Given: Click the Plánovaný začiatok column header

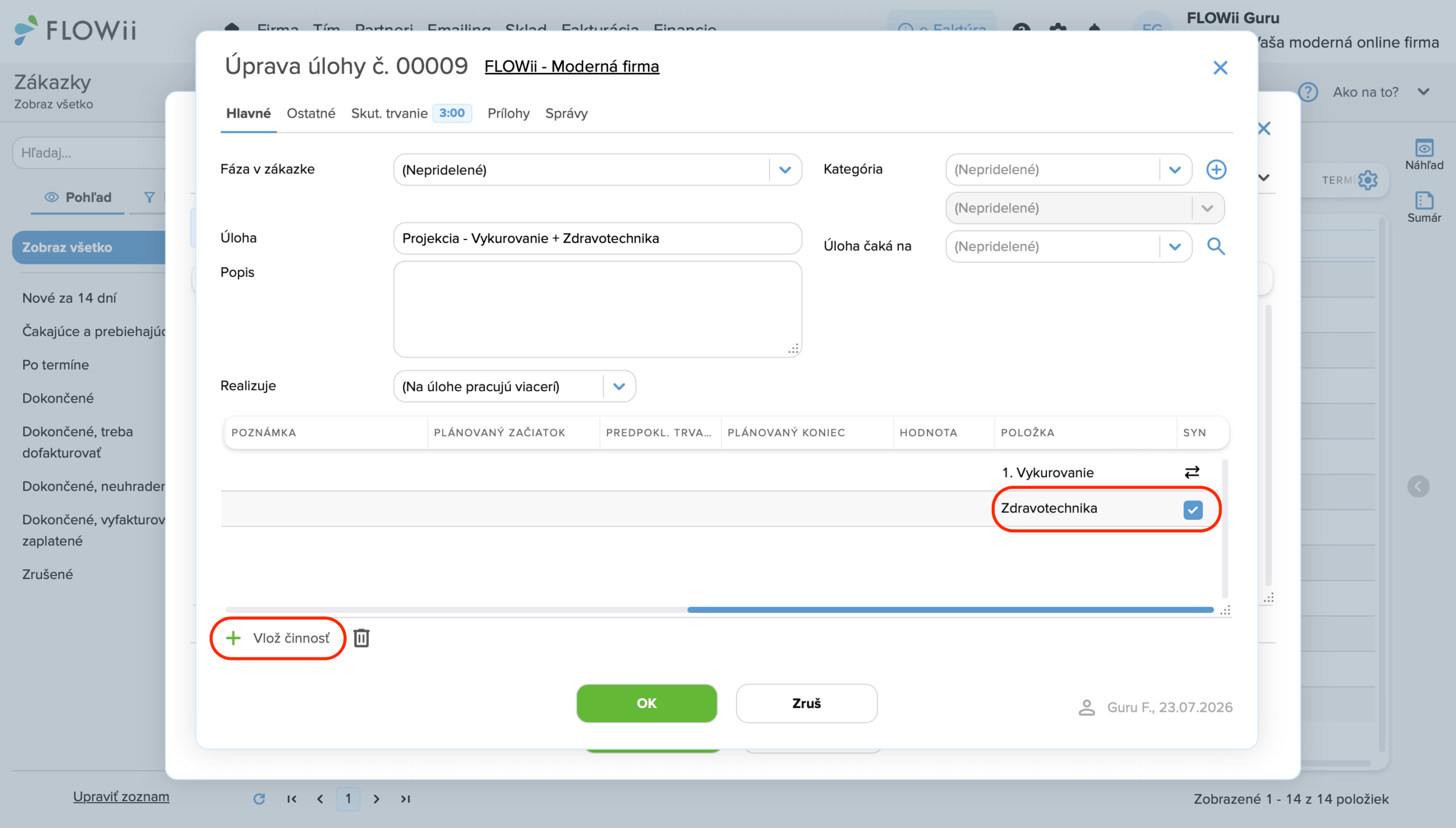Looking at the screenshot, I should 514,433.
